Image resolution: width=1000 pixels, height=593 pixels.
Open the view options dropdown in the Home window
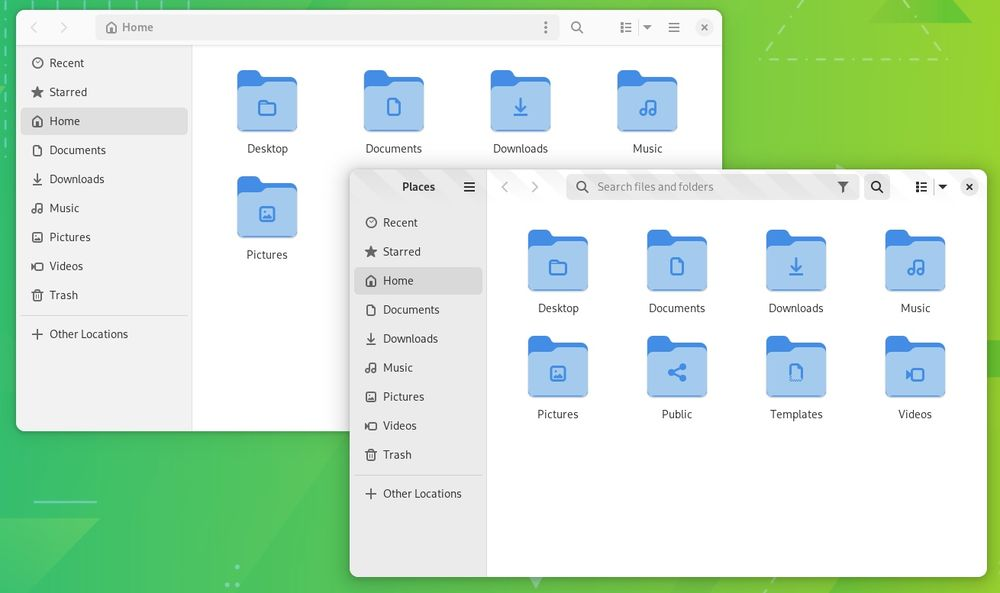pos(646,27)
